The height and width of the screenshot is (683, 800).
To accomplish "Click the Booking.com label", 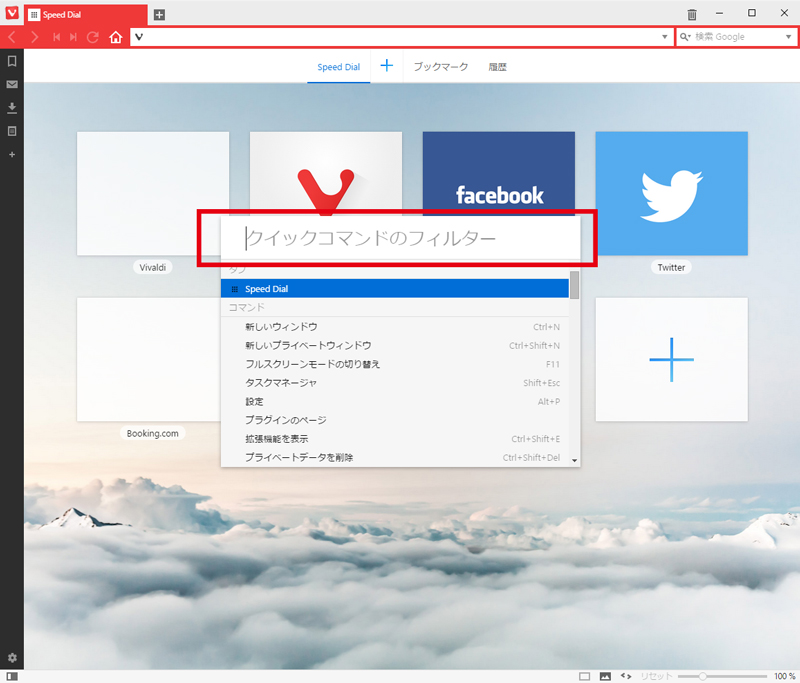I will [153, 433].
